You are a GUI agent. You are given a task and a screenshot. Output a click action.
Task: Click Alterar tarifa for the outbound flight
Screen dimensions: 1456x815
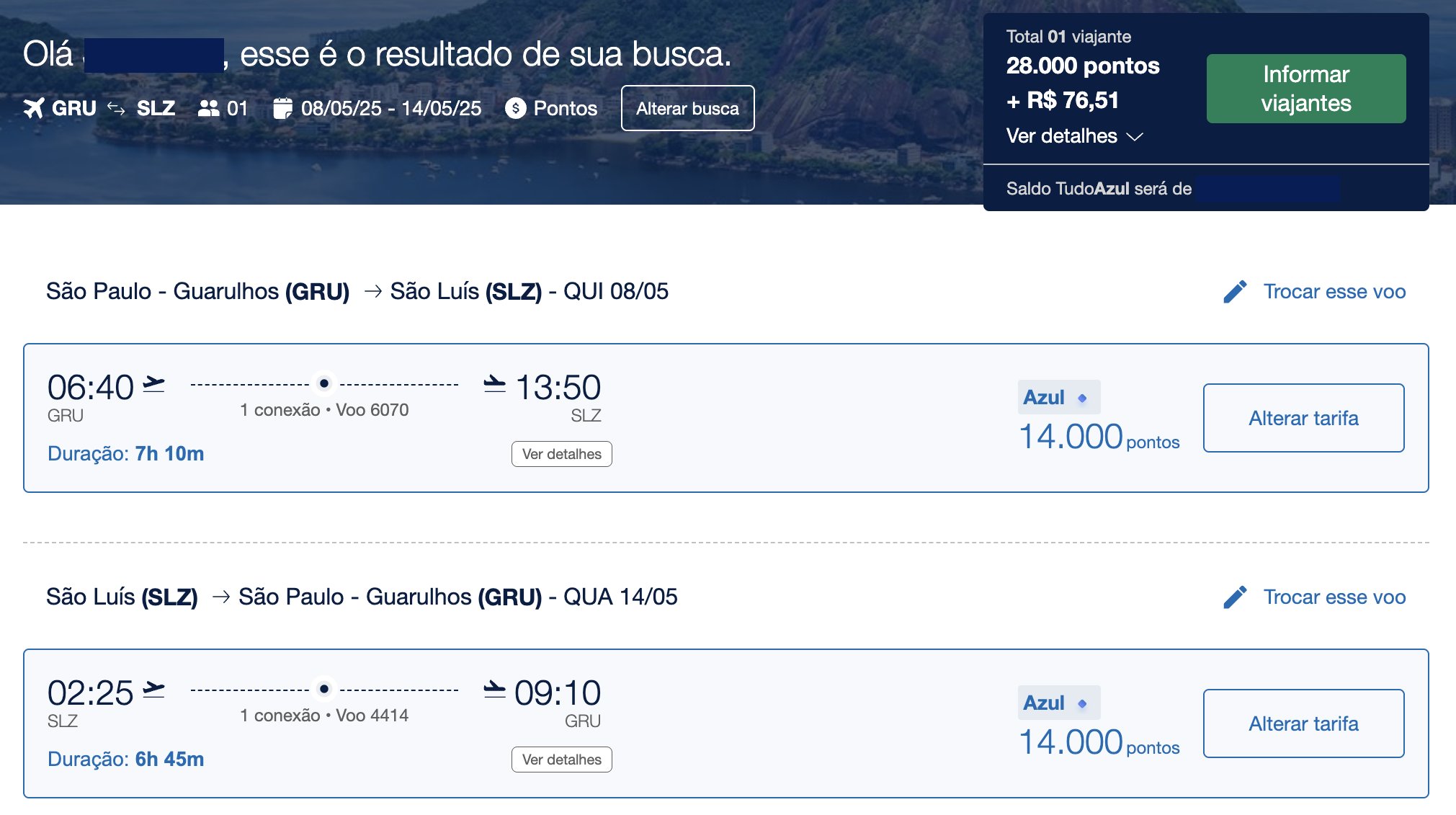[x=1303, y=418]
